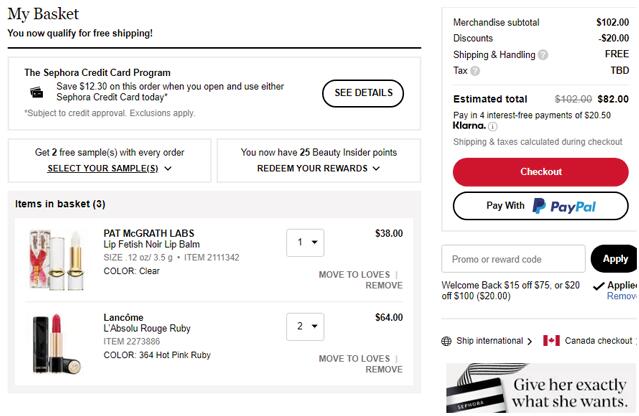This screenshot has width=639, height=416.
Task: Move Lancôme lipstick to Loves
Action: tap(354, 359)
